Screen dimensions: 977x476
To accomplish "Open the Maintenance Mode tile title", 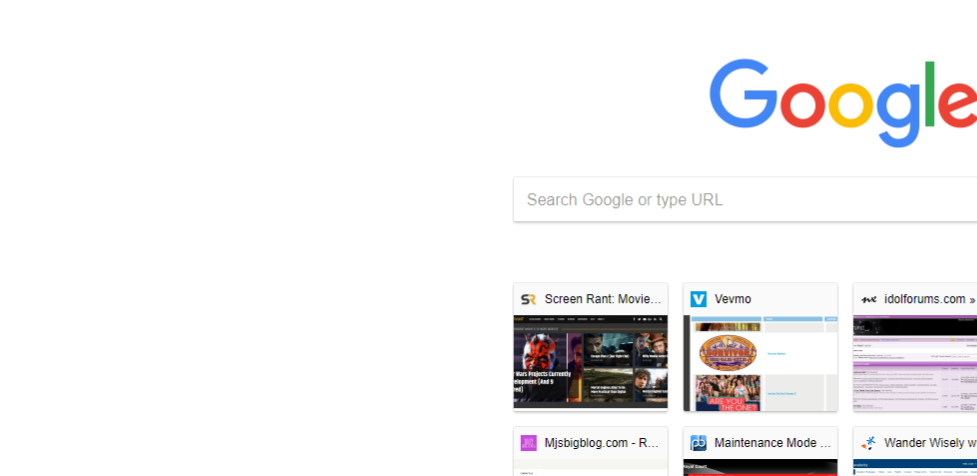I will [x=773, y=443].
